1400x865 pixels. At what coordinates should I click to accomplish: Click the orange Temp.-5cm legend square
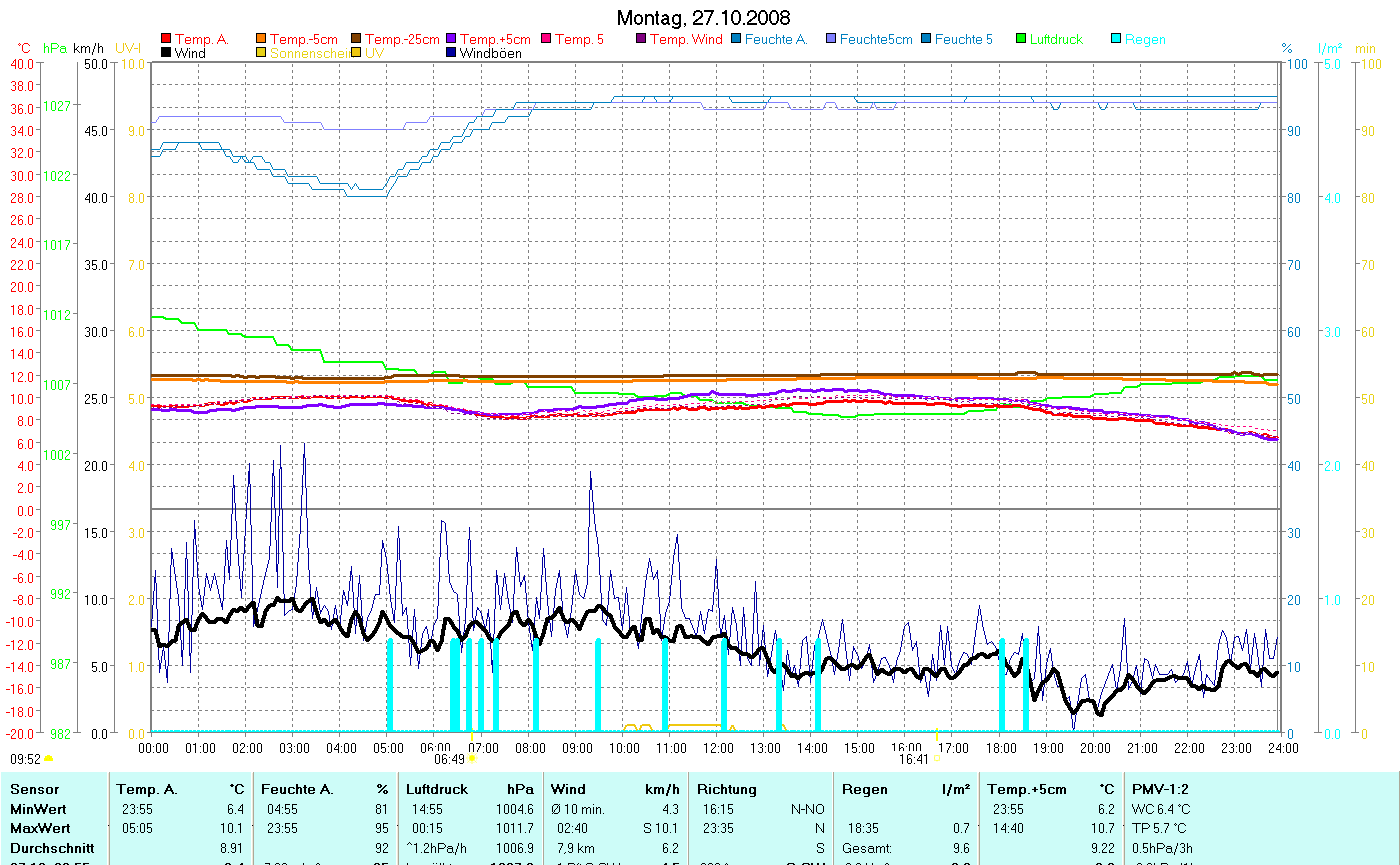click(x=262, y=39)
